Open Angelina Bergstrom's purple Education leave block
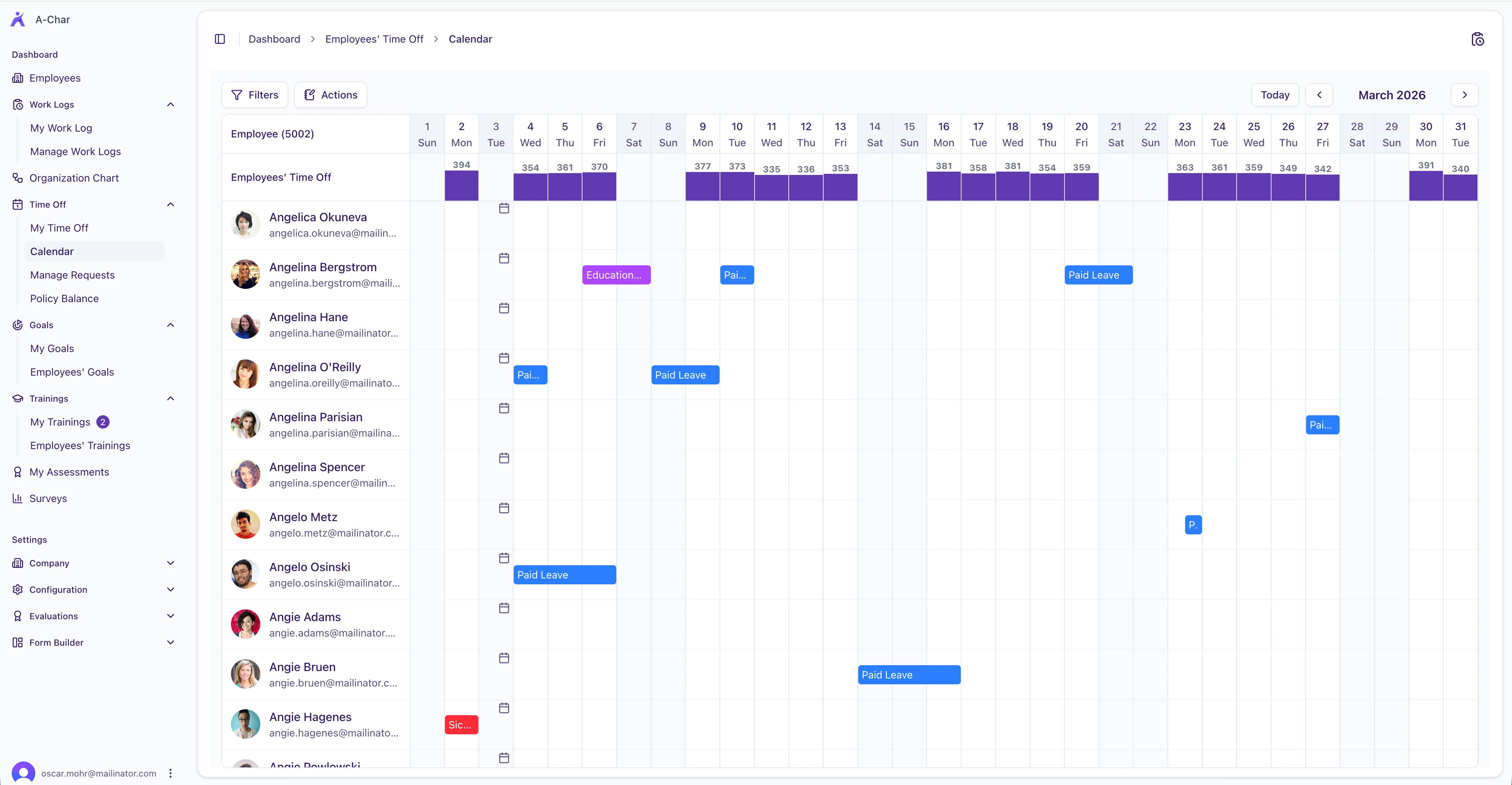 click(616, 275)
